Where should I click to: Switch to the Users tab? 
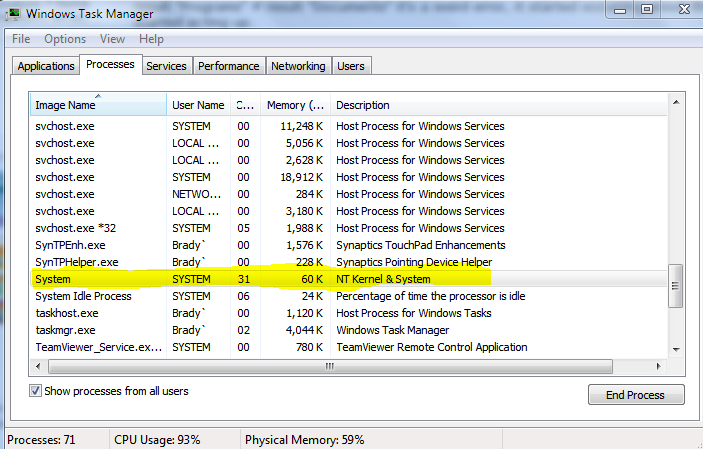[x=351, y=66]
